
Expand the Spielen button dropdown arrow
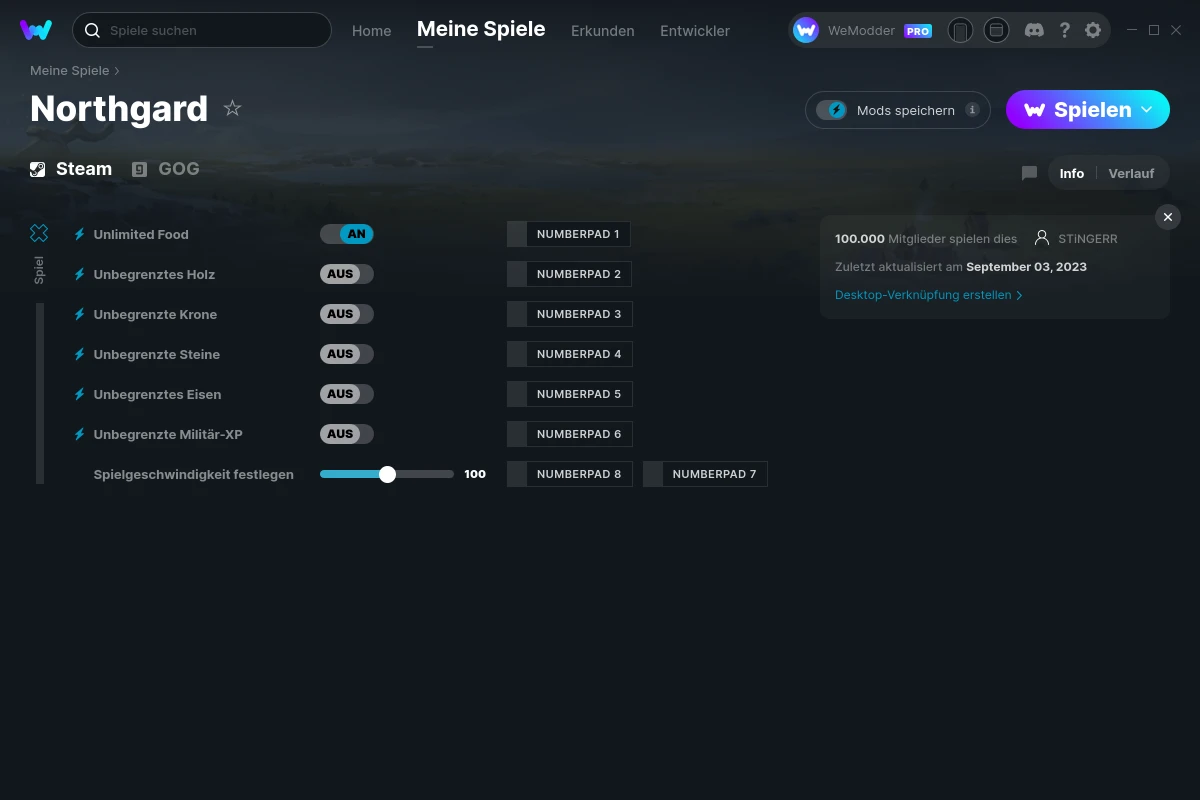(1147, 109)
